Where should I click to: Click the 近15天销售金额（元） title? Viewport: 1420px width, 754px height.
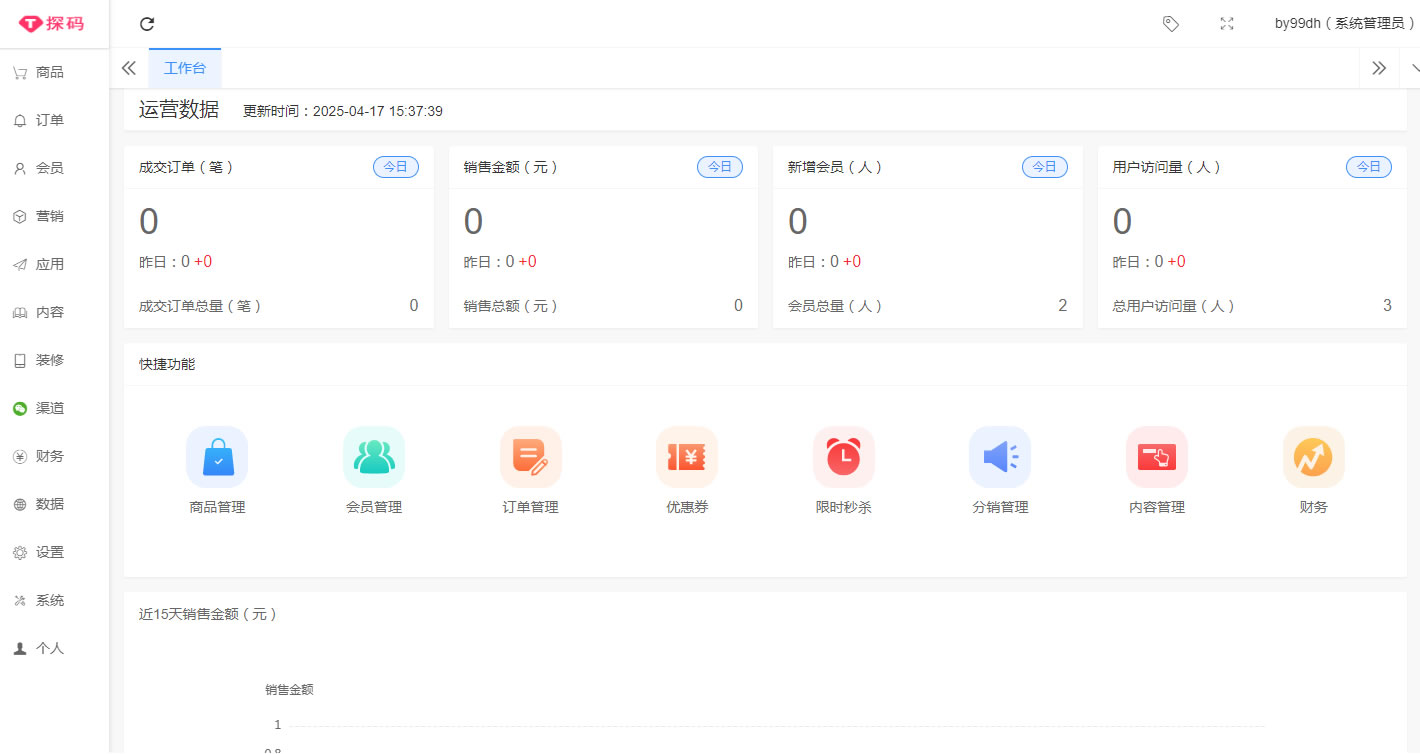[208, 614]
